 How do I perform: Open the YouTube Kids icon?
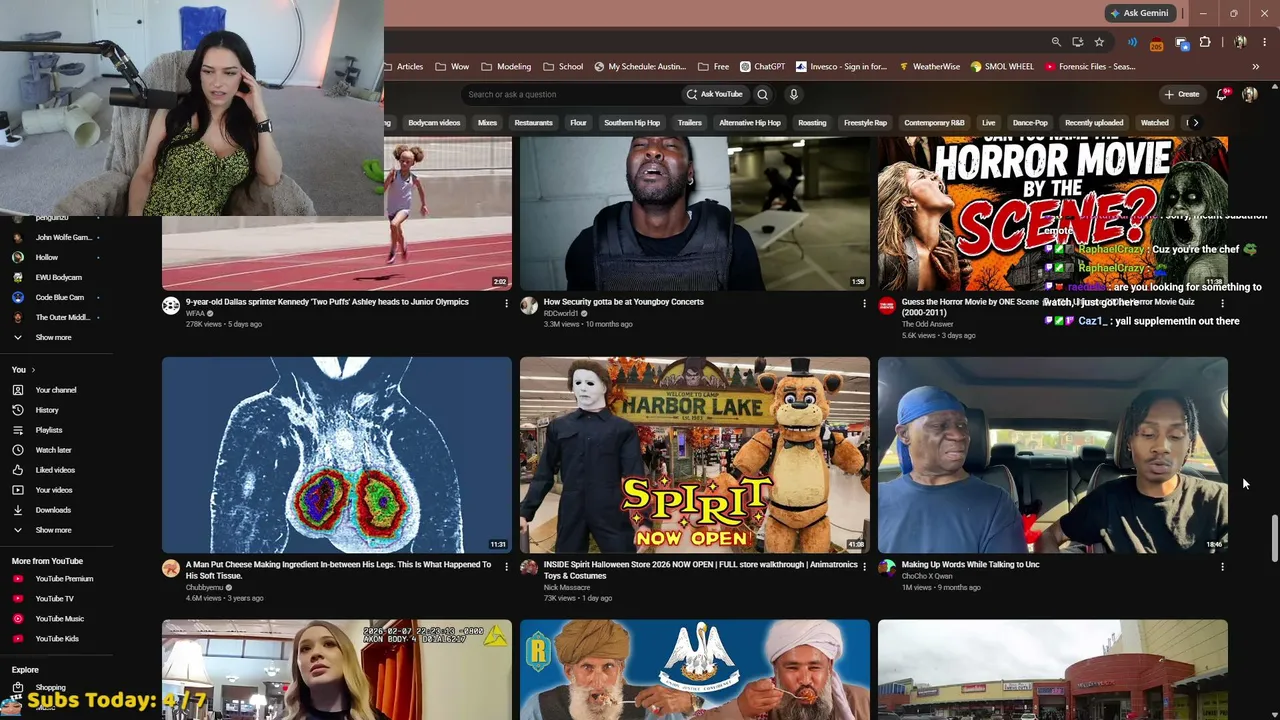[x=18, y=639]
